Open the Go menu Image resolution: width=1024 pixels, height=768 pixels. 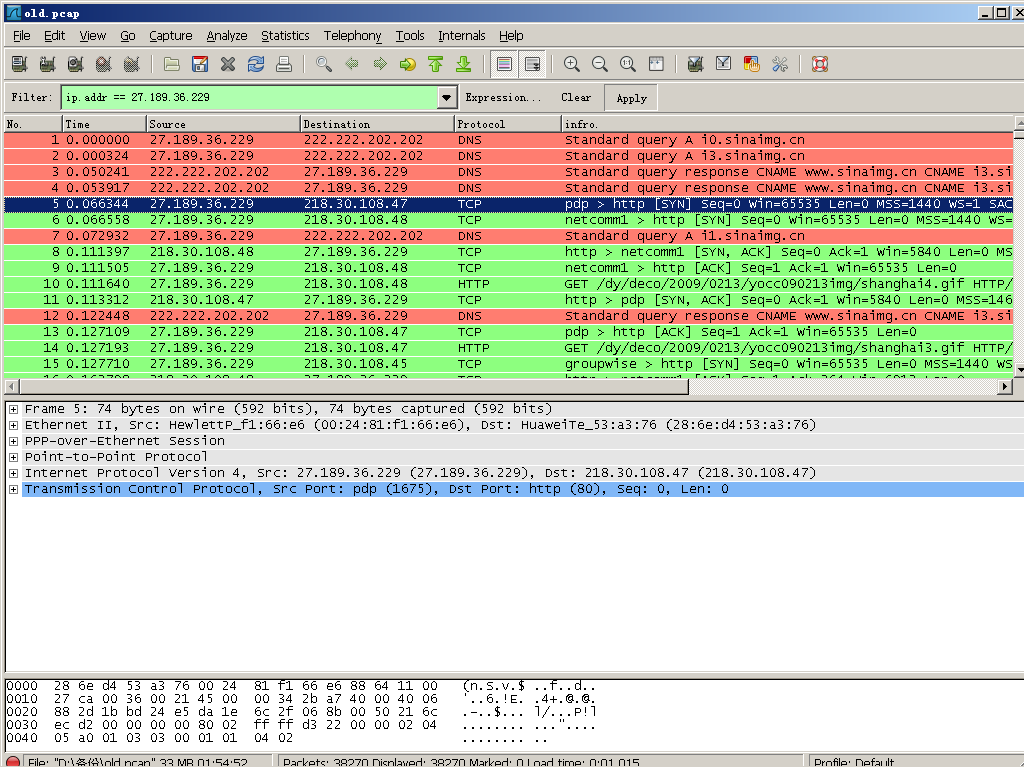tap(127, 36)
